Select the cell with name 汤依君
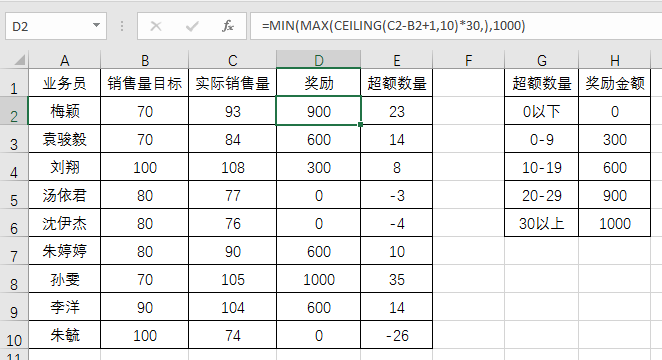The height and width of the screenshot is (360, 662). [x=65, y=195]
